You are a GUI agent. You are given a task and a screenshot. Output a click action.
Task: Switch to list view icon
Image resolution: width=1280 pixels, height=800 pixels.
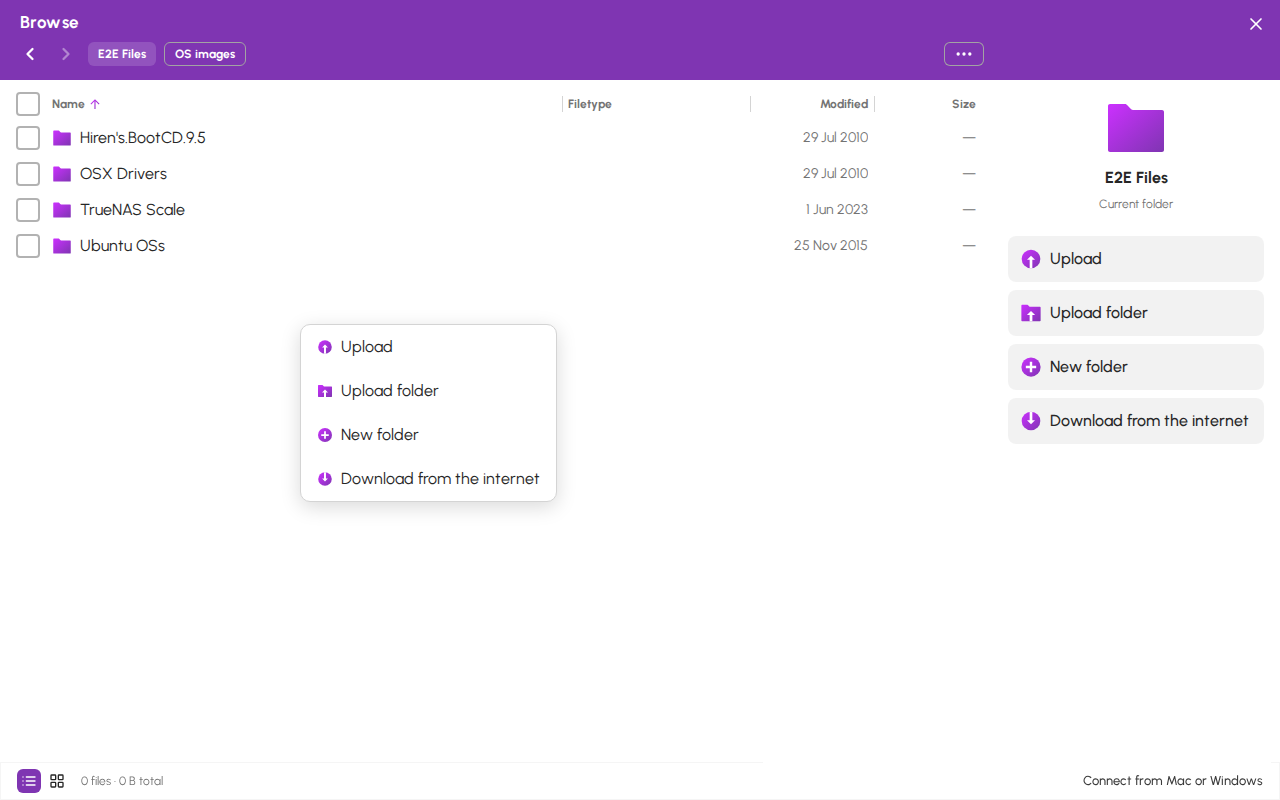coord(29,781)
